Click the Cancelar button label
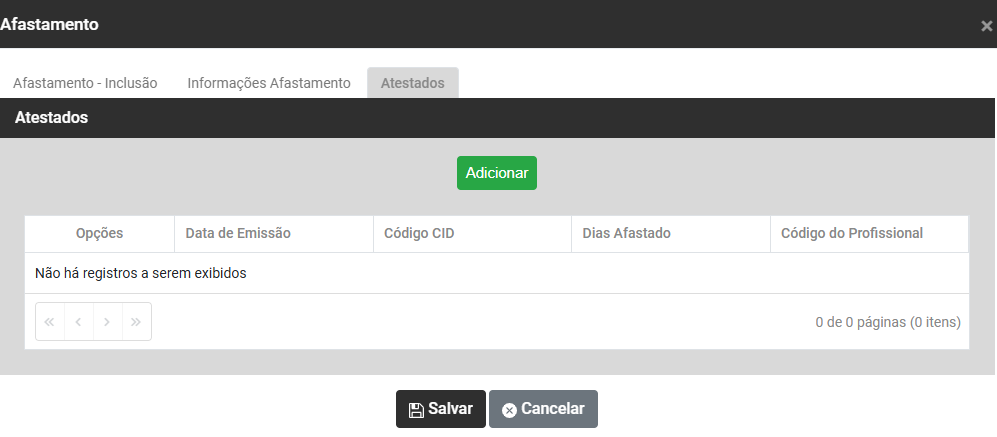The height and width of the screenshot is (437, 997). (x=552, y=409)
